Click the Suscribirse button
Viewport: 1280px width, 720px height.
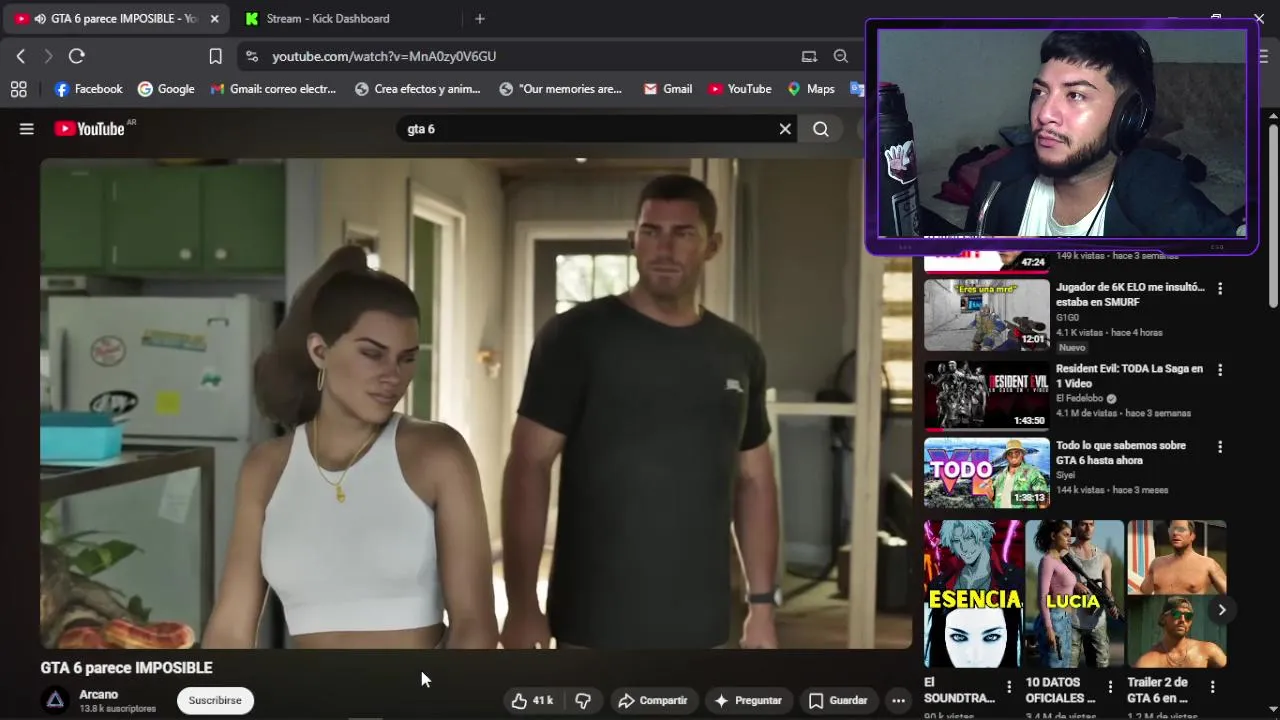pyautogui.click(x=215, y=700)
